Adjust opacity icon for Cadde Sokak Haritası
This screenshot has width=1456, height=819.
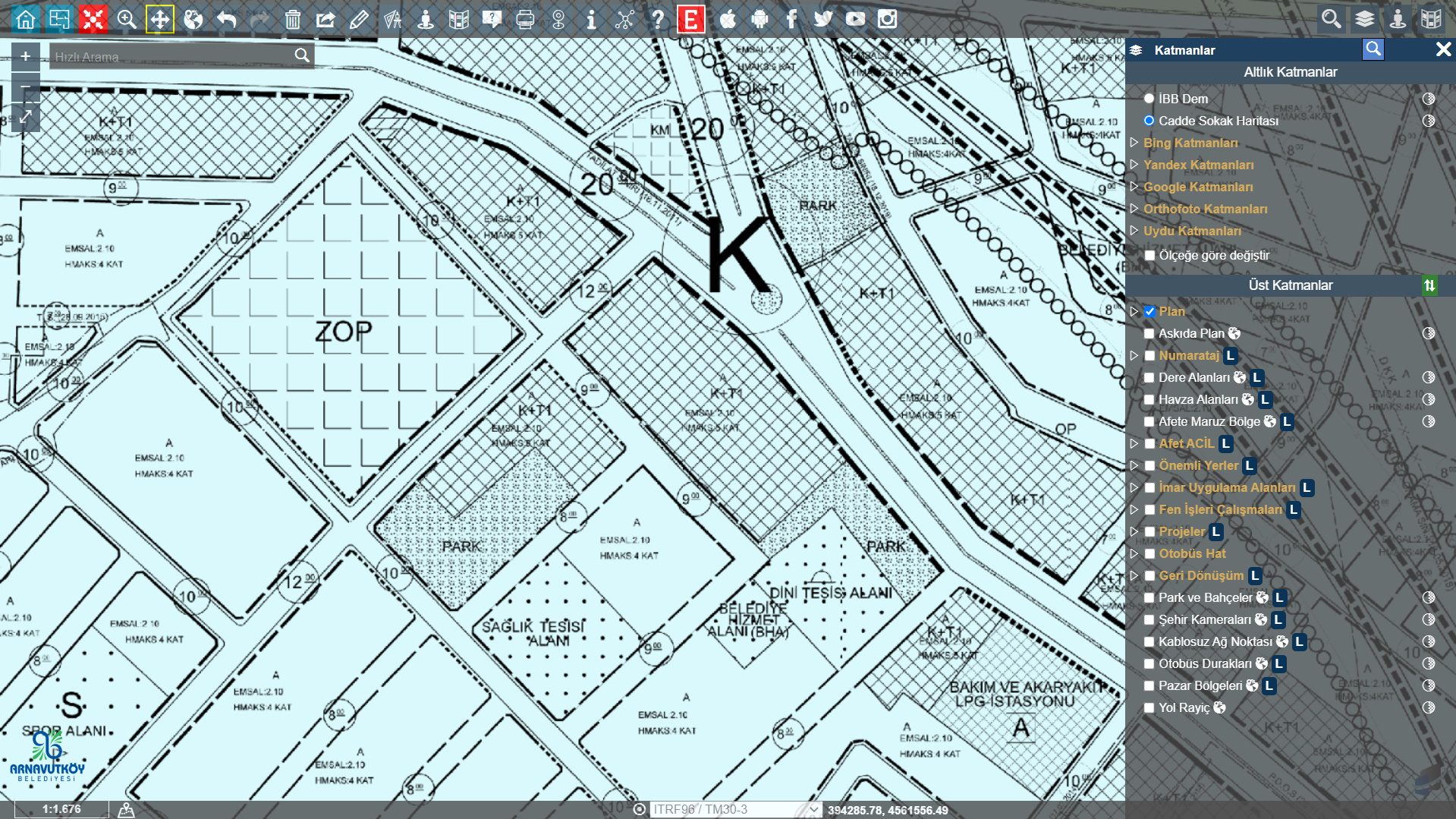point(1429,121)
